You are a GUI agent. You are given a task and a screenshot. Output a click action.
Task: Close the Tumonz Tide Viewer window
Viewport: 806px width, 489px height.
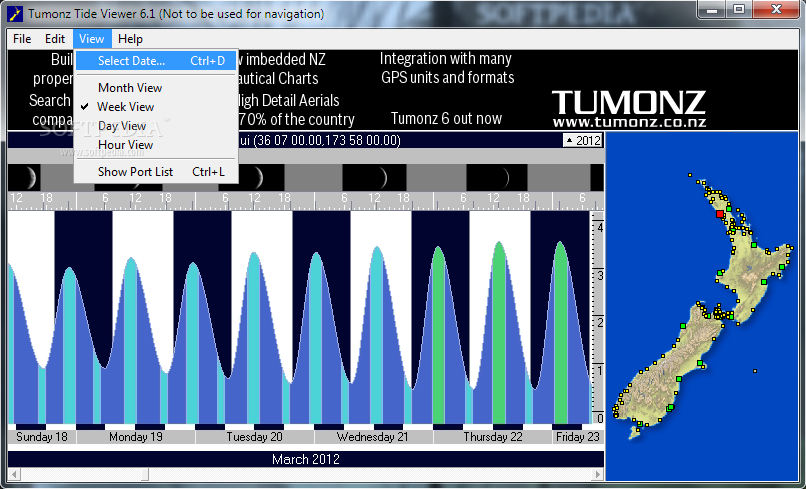click(776, 10)
